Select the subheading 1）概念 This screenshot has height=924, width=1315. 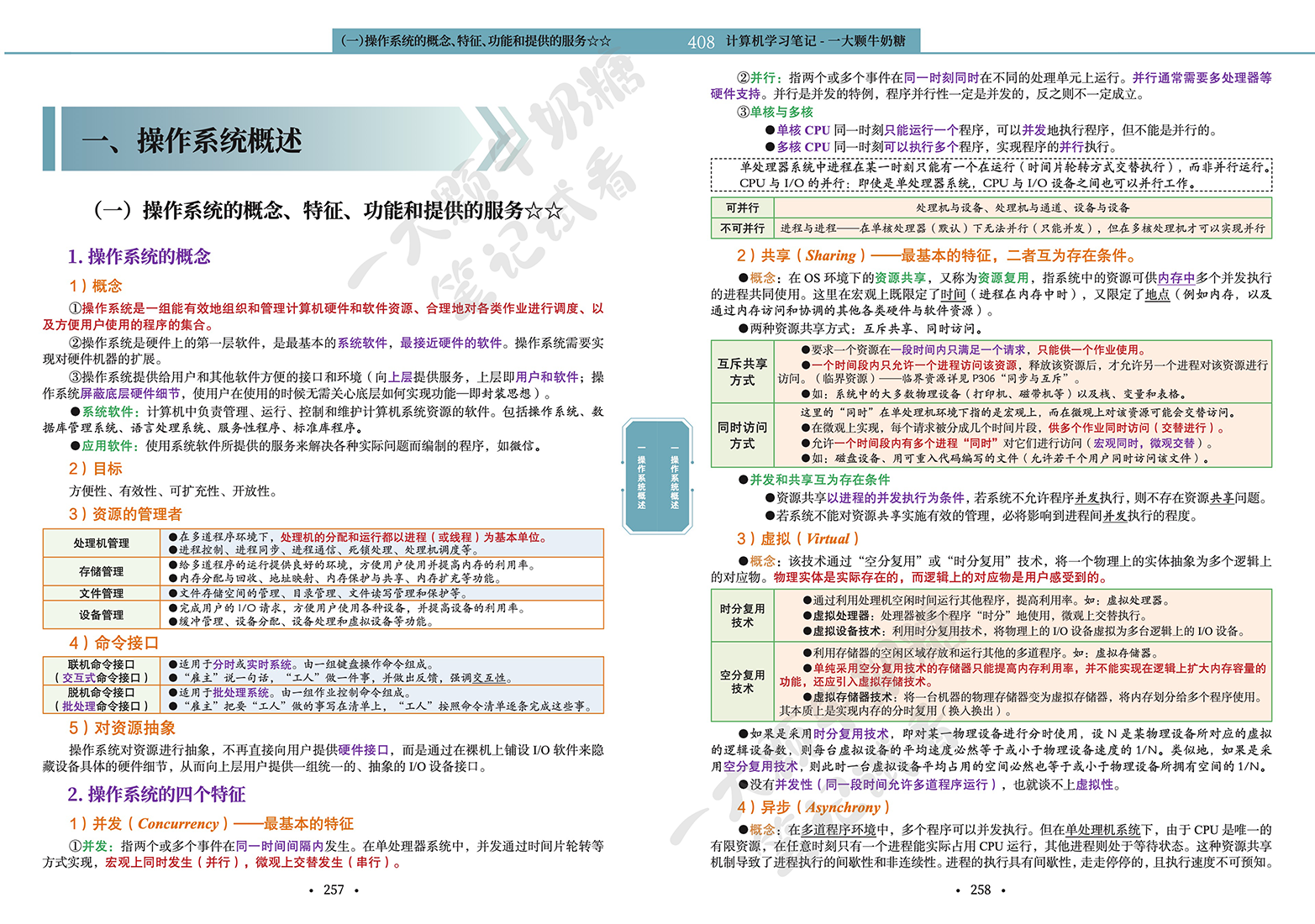point(95,286)
